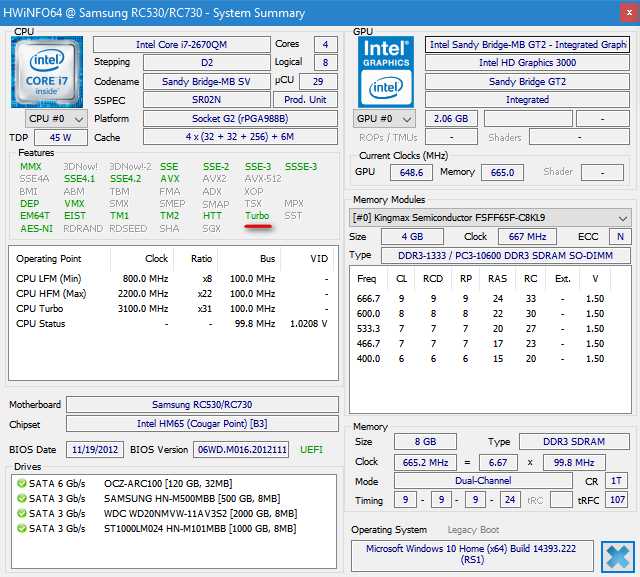Viewport: 640px width, 577px height.
Task: Click the µCU value 29 field
Action: (318, 82)
